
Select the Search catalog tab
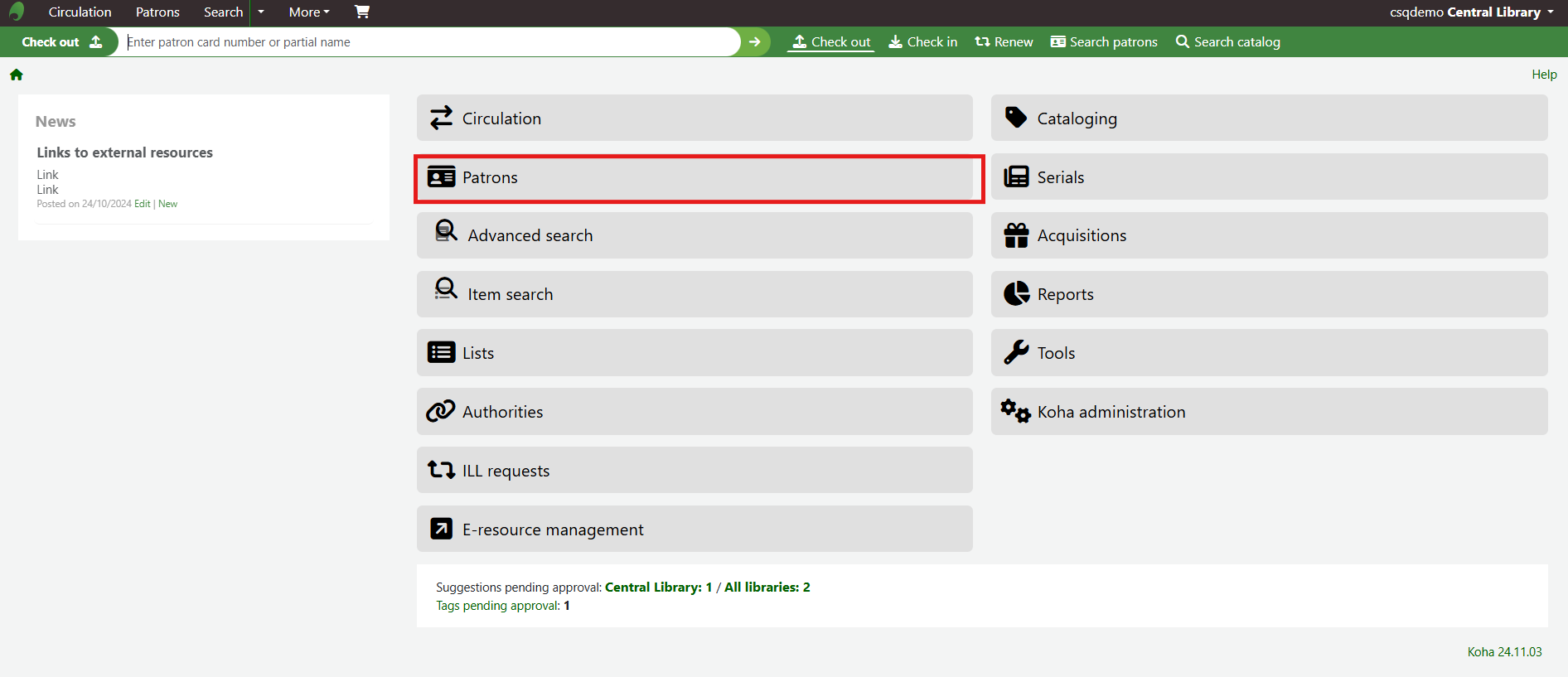pos(1227,41)
